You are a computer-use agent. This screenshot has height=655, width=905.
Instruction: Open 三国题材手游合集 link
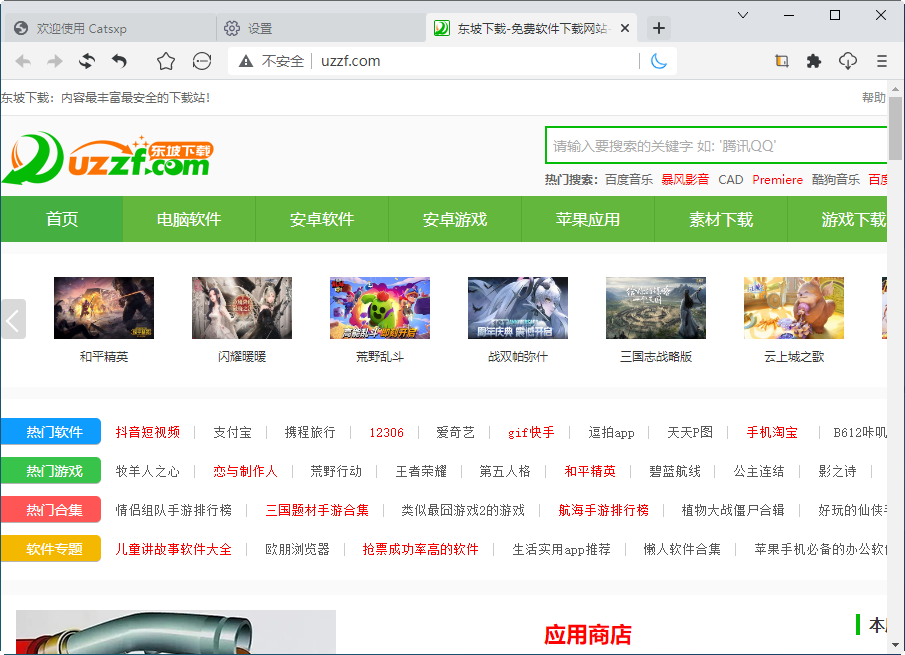point(317,510)
